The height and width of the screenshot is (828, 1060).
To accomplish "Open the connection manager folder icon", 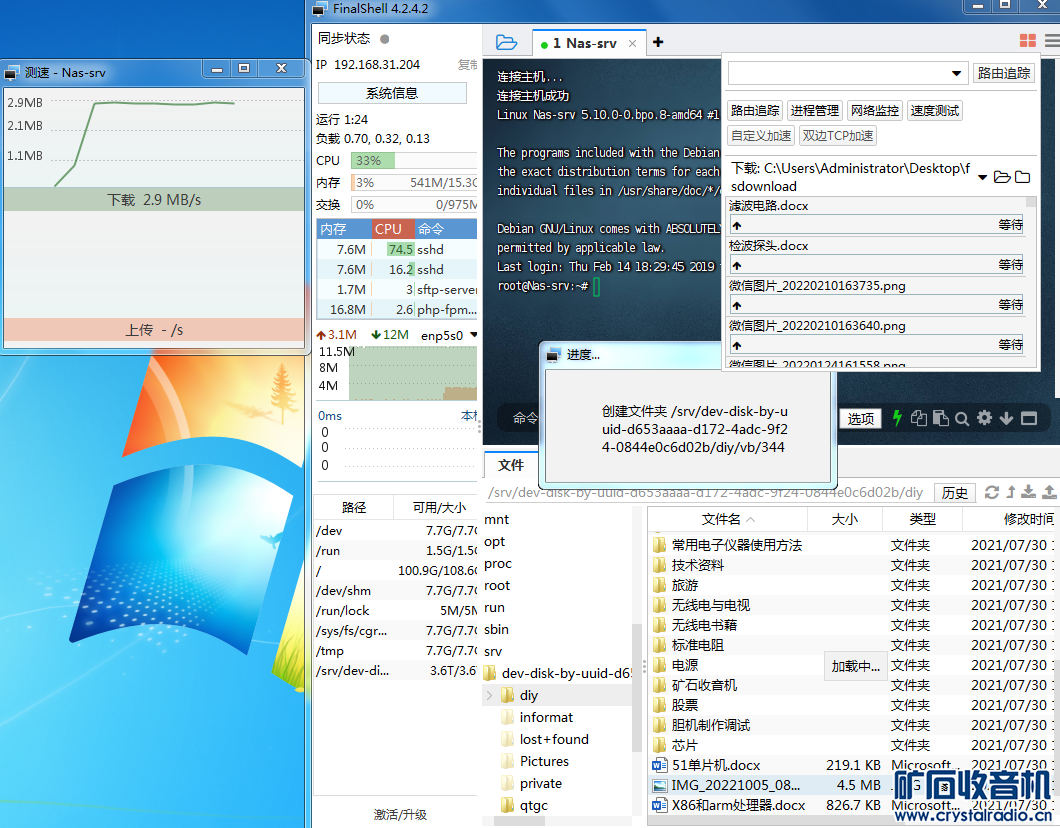I will (507, 42).
